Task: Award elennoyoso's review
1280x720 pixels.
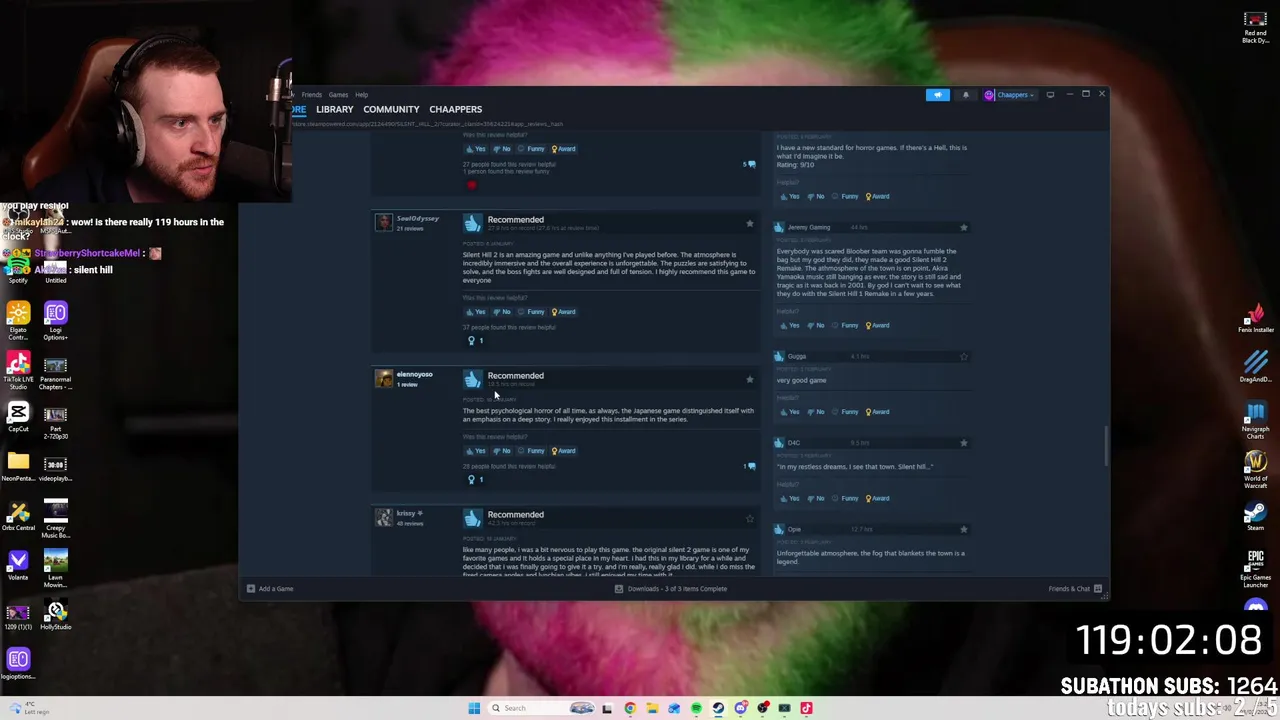Action: [564, 451]
